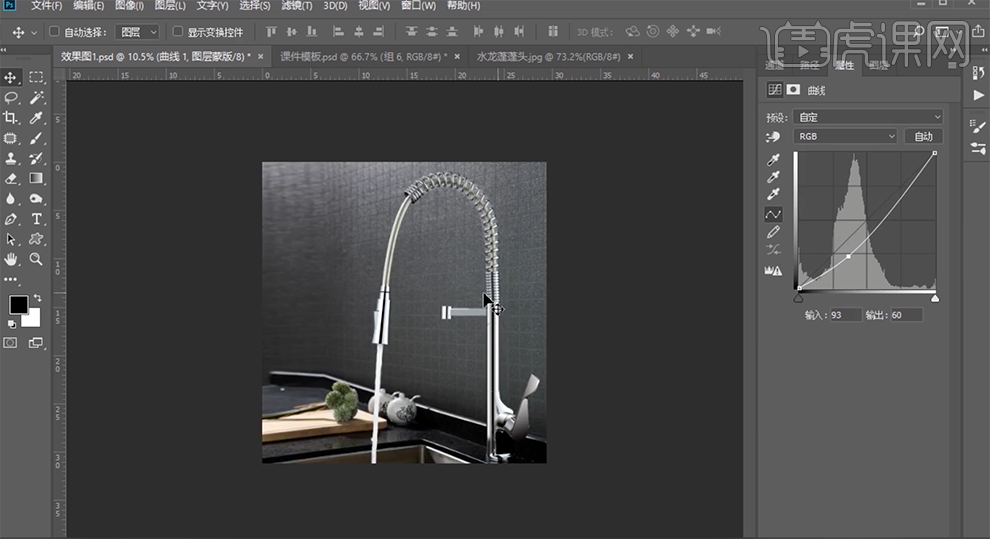Image resolution: width=990 pixels, height=539 pixels.
Task: Click the Auto button in Curves
Action: point(923,136)
